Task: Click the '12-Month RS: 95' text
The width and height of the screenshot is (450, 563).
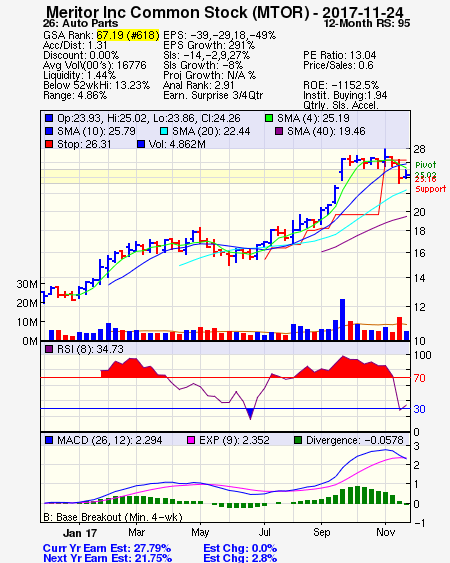Action: click(367, 23)
